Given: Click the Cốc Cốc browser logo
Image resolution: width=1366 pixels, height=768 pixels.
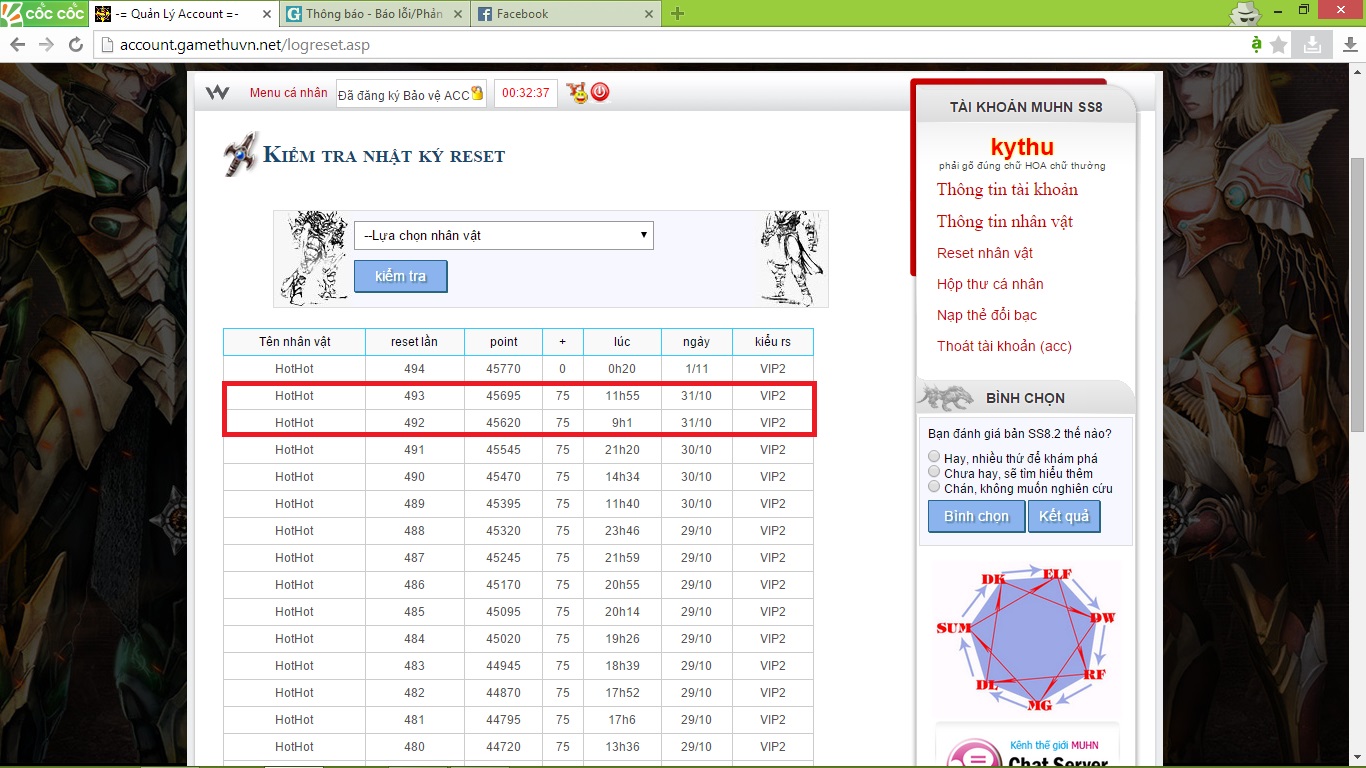Looking at the screenshot, I should tap(44, 14).
